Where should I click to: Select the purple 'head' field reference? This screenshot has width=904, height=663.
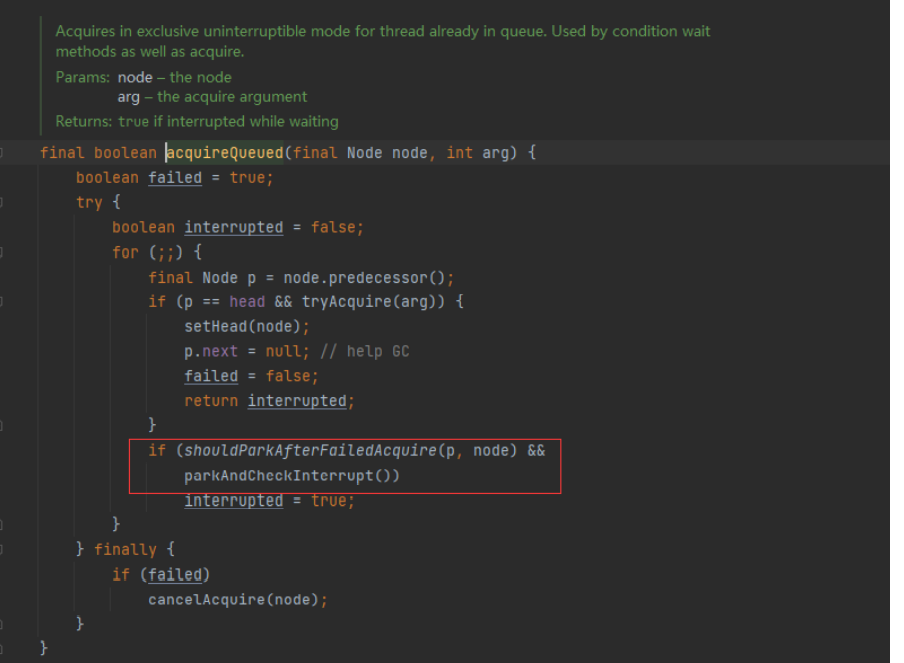tap(247, 302)
